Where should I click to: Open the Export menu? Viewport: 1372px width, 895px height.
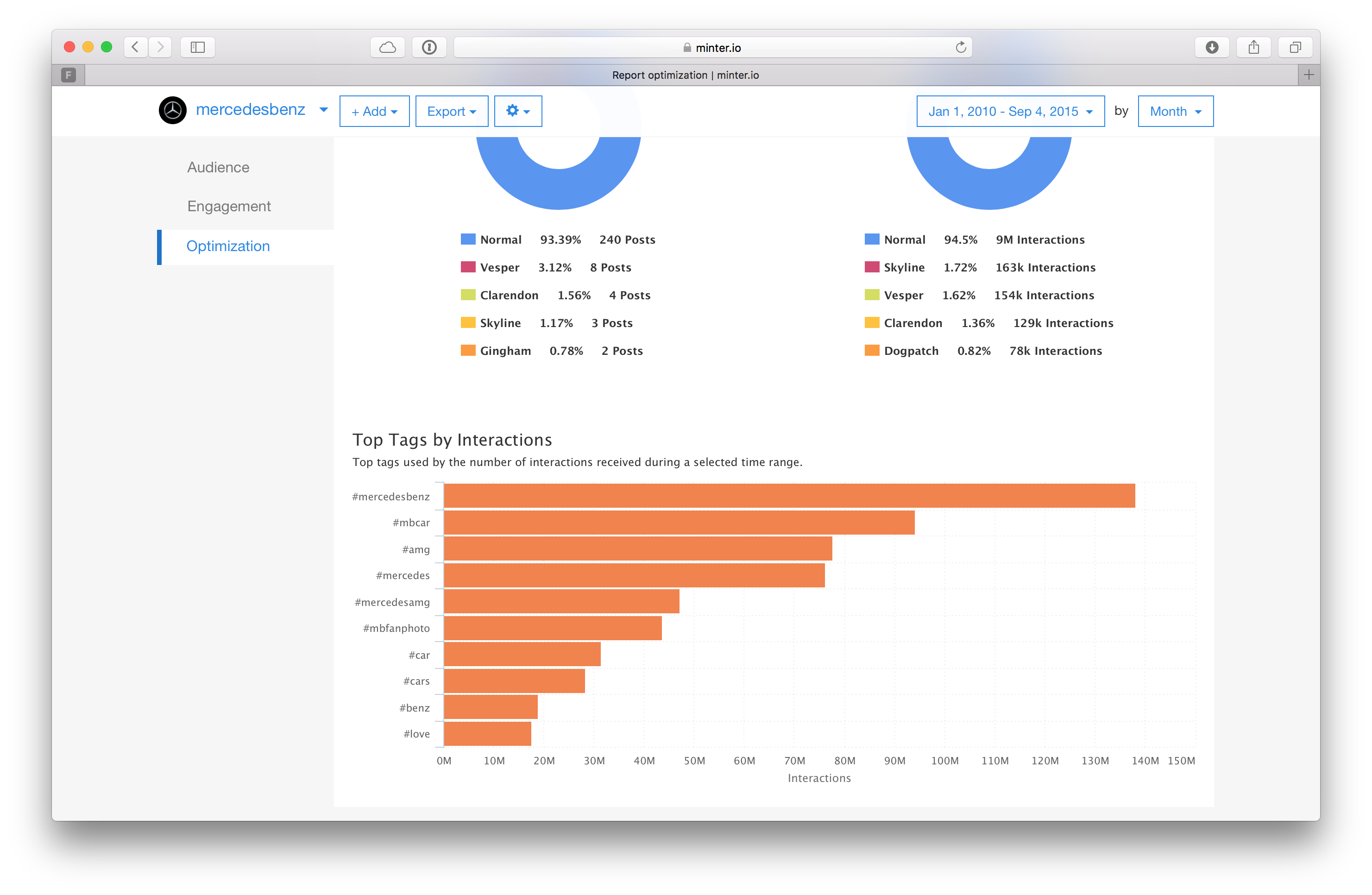pos(451,111)
